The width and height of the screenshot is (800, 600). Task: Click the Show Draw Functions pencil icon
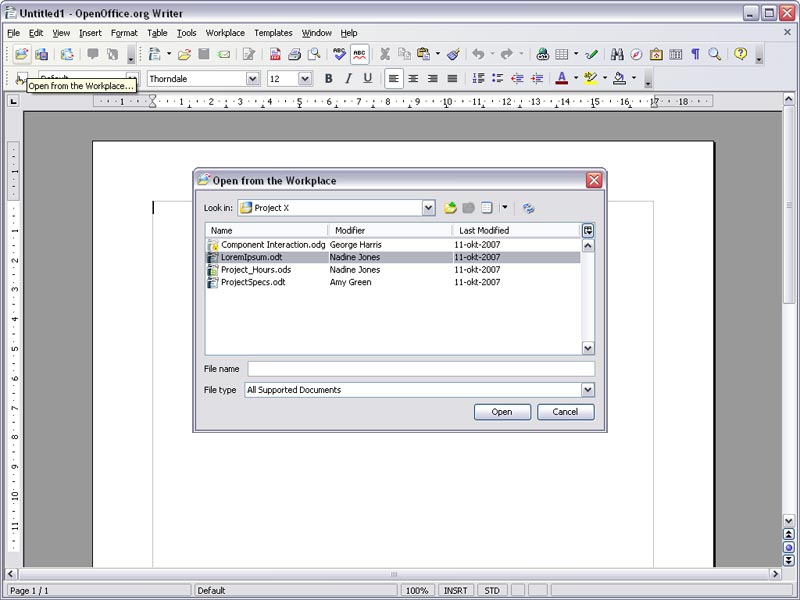click(591, 54)
